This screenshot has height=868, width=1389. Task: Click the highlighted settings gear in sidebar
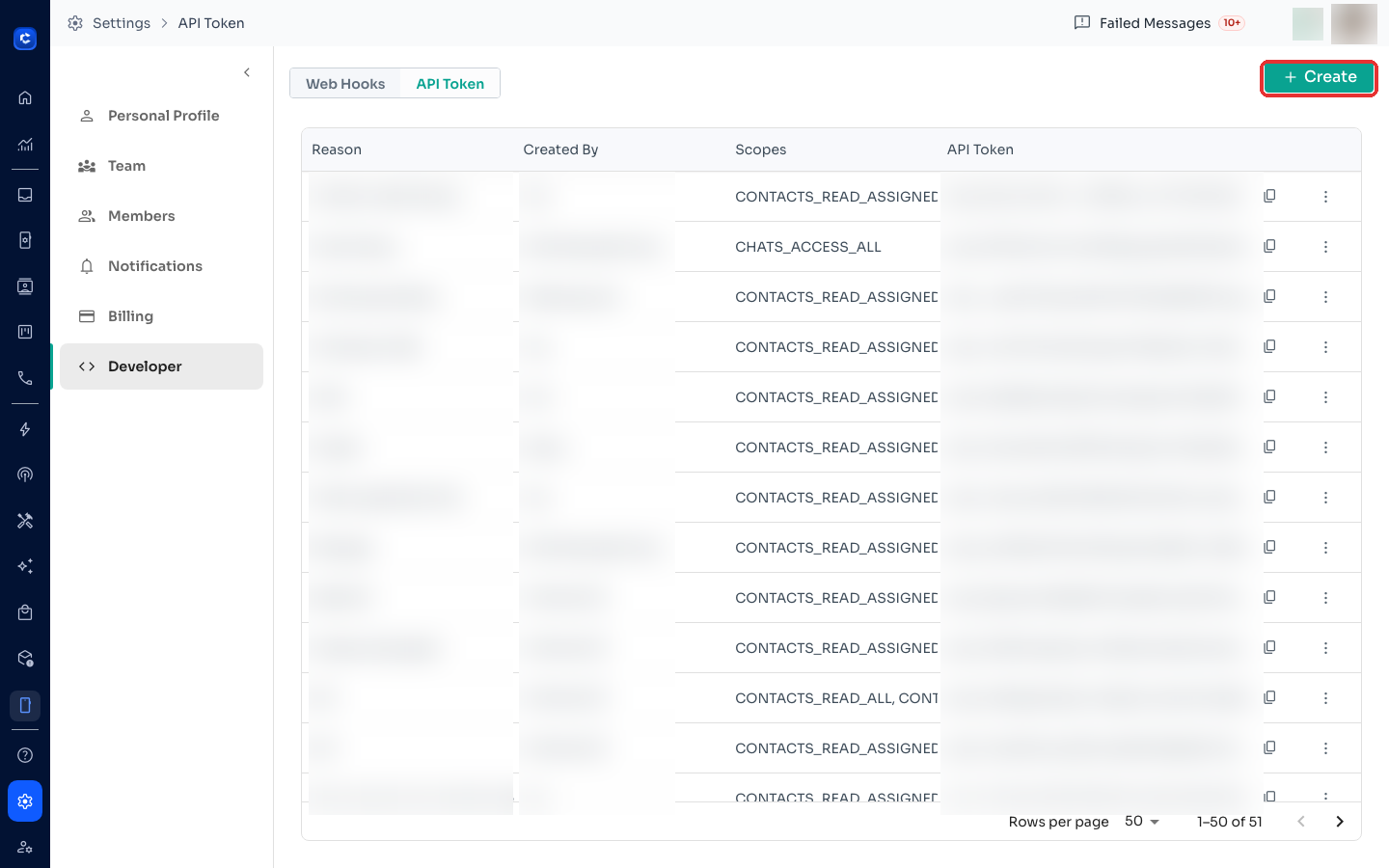[25, 801]
